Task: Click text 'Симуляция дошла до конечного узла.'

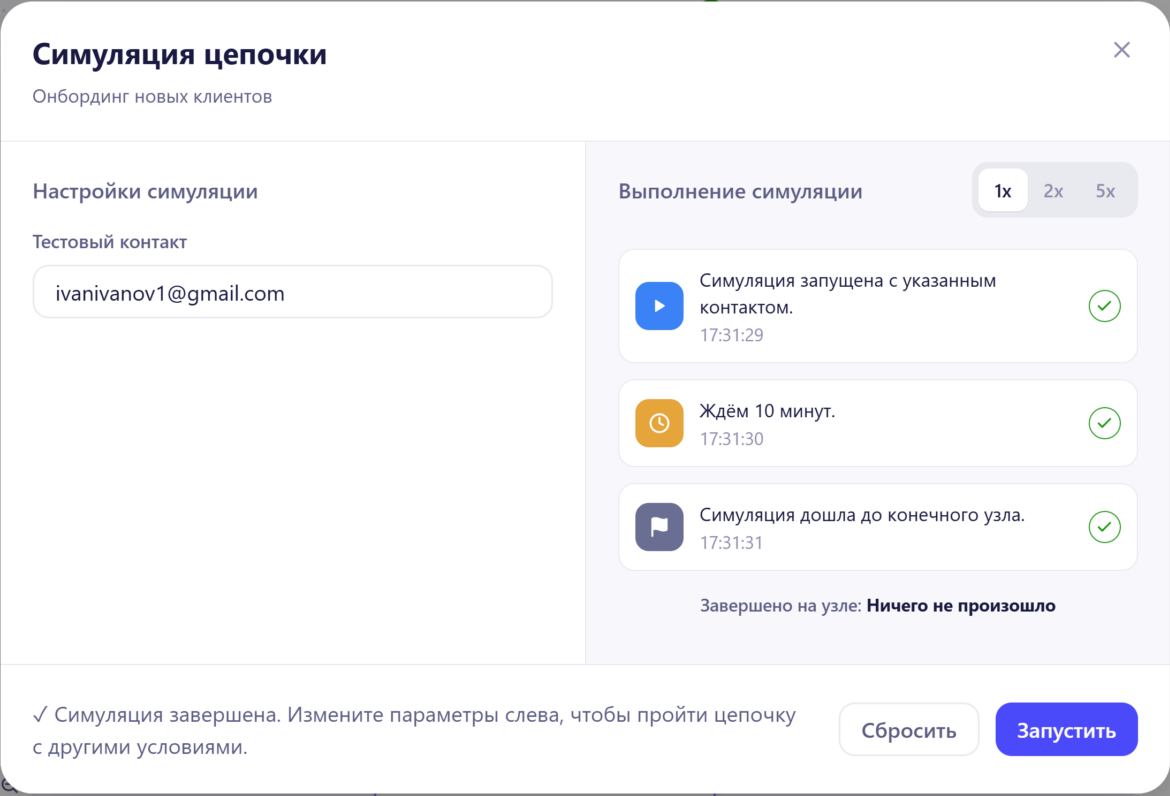Action: pos(862,515)
